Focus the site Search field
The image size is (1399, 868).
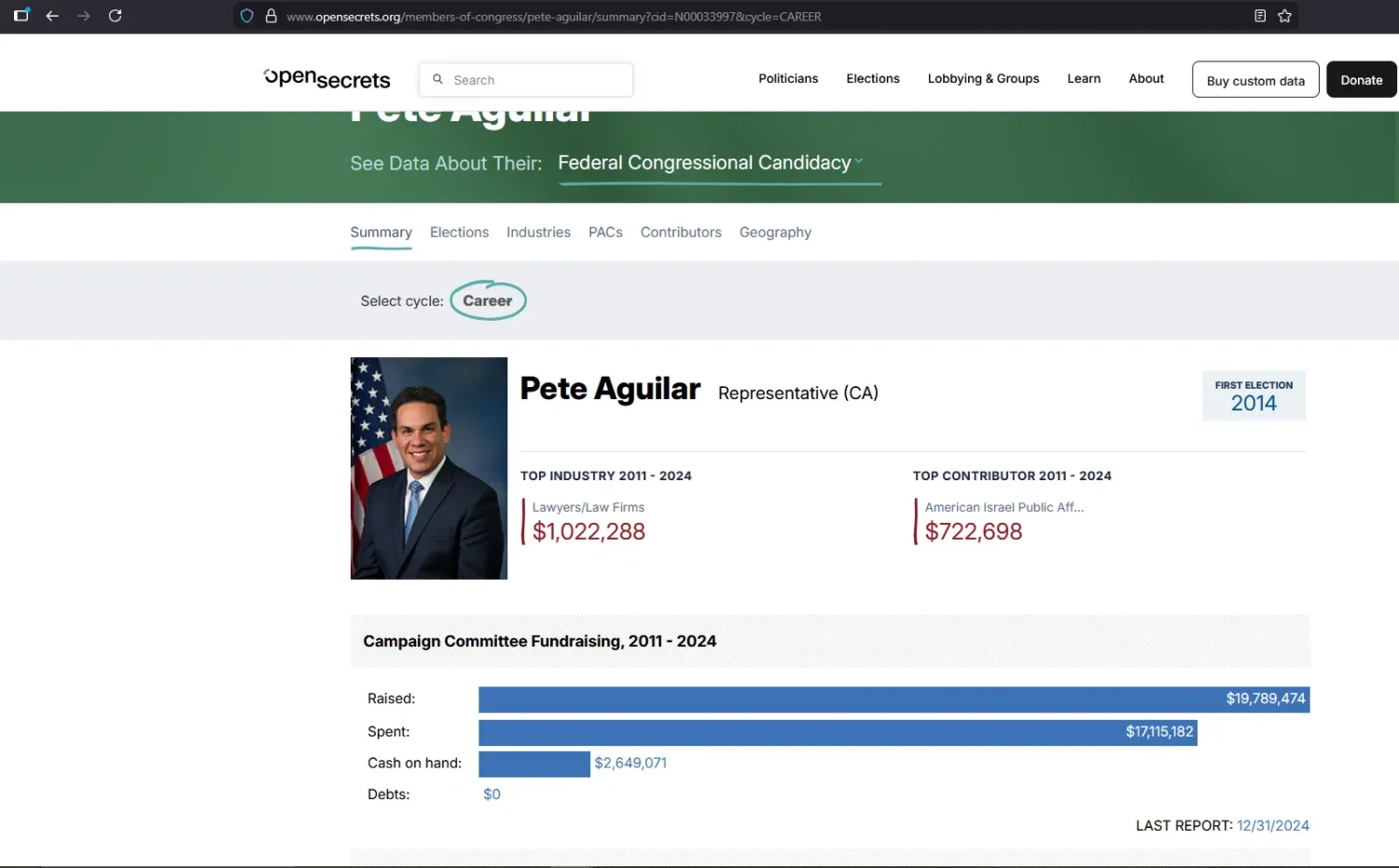click(x=526, y=80)
